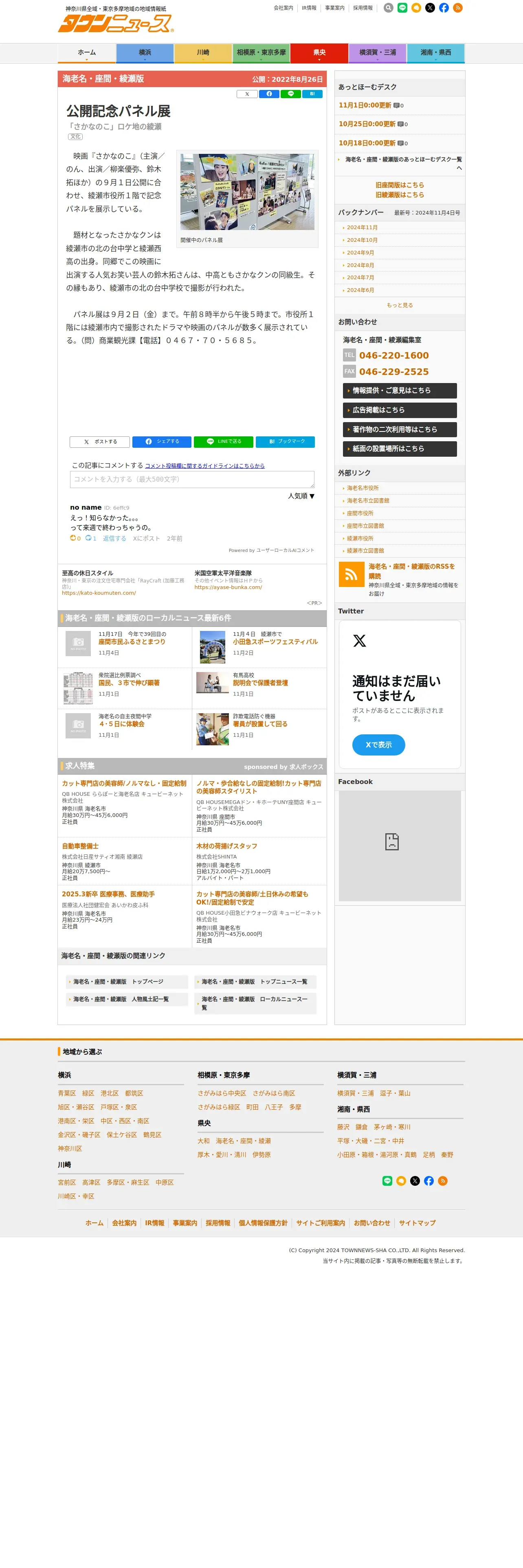Open the panel exhibition photo
Image resolution: width=523 pixels, height=1568 pixels.
pyautogui.click(x=247, y=192)
